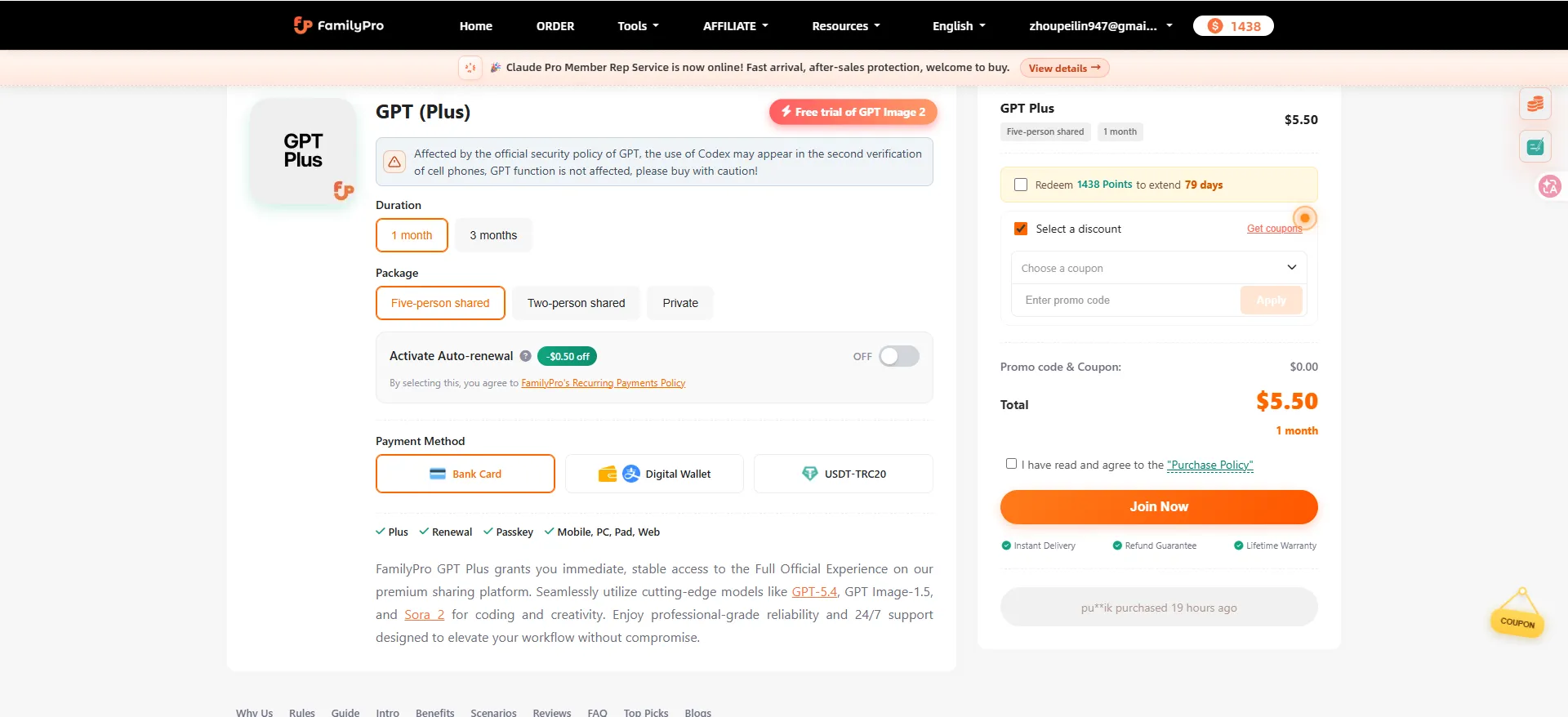Select USDT-TRC20 payment method
Screen dimensions: 1568x717
(x=843, y=474)
